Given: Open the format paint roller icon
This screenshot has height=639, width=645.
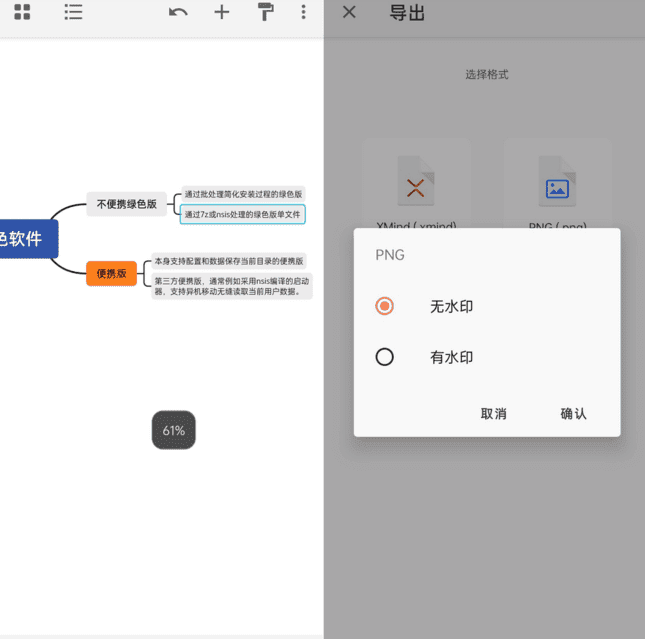Looking at the screenshot, I should [x=265, y=12].
